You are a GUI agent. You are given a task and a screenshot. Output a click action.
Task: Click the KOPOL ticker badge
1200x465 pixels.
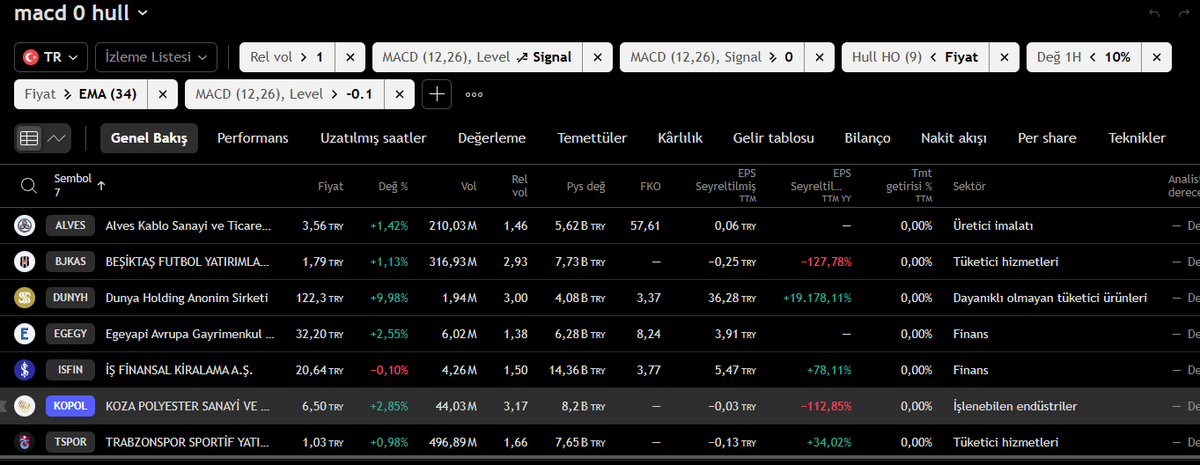click(x=71, y=406)
